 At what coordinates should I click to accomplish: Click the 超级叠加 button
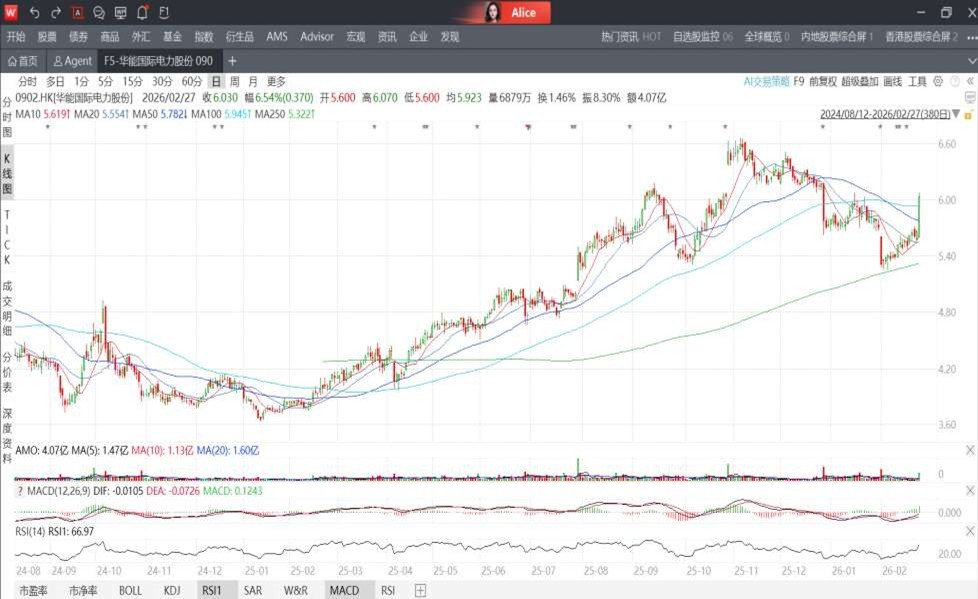coord(859,81)
